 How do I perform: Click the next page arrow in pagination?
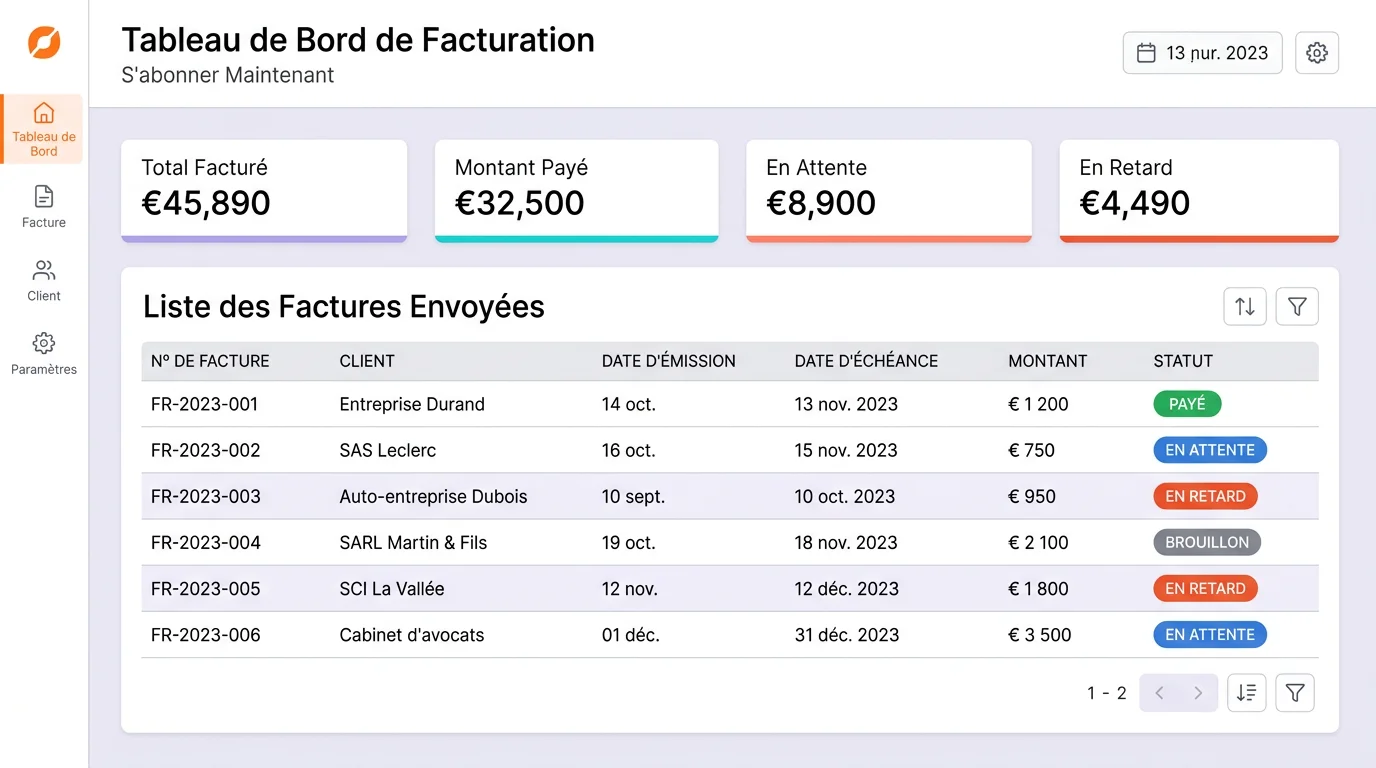tap(1198, 692)
